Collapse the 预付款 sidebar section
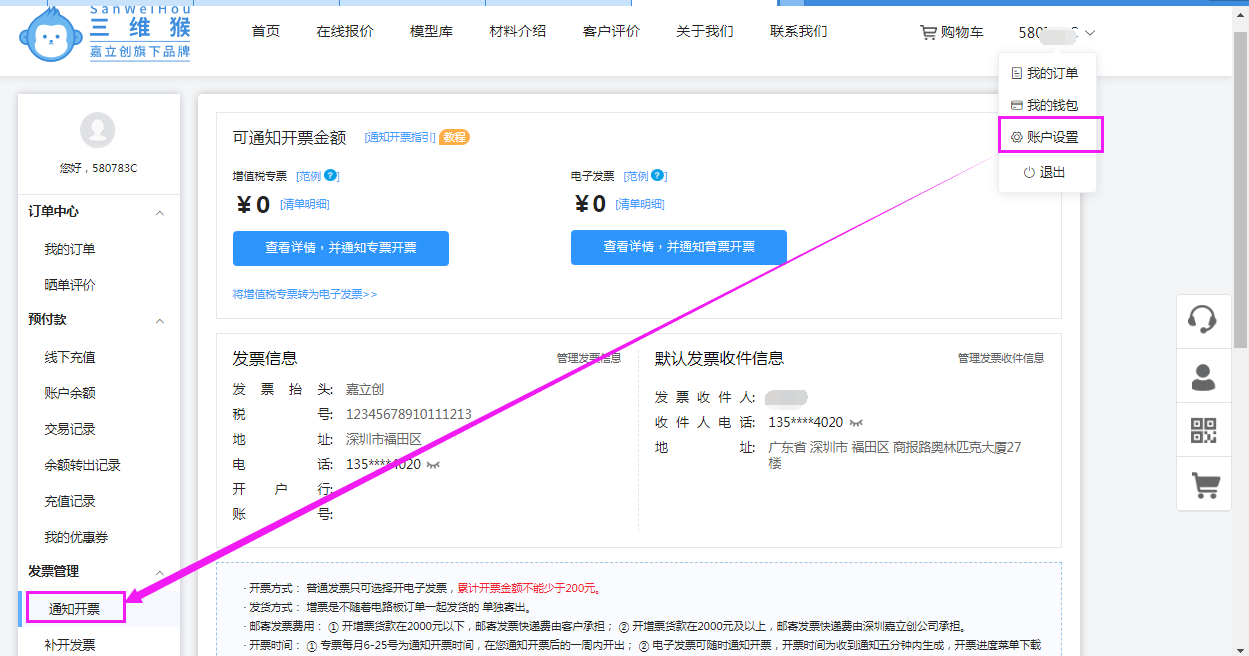 pyautogui.click(x=159, y=321)
